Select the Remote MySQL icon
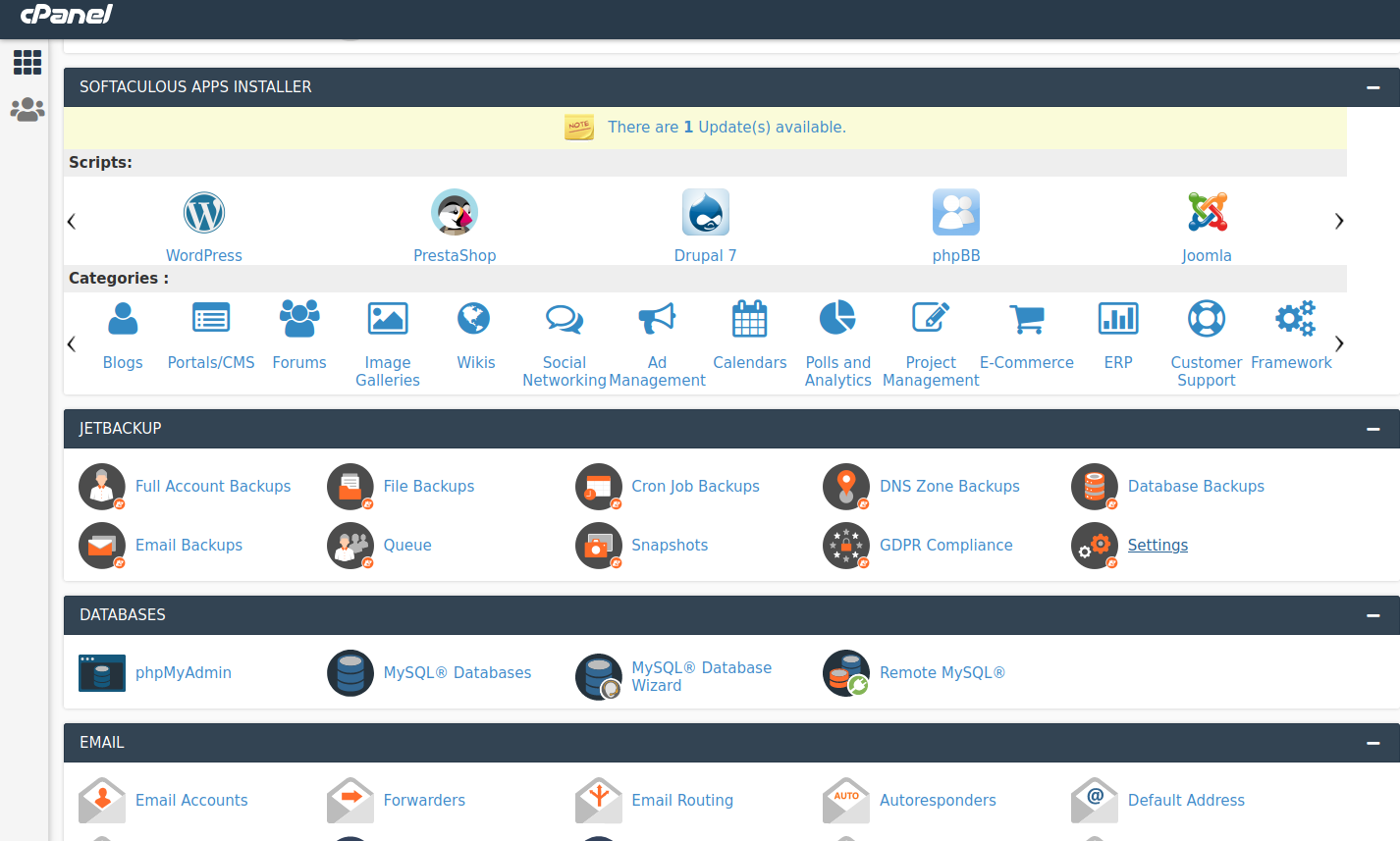Viewport: 1400px width, 841px height. coord(846,673)
